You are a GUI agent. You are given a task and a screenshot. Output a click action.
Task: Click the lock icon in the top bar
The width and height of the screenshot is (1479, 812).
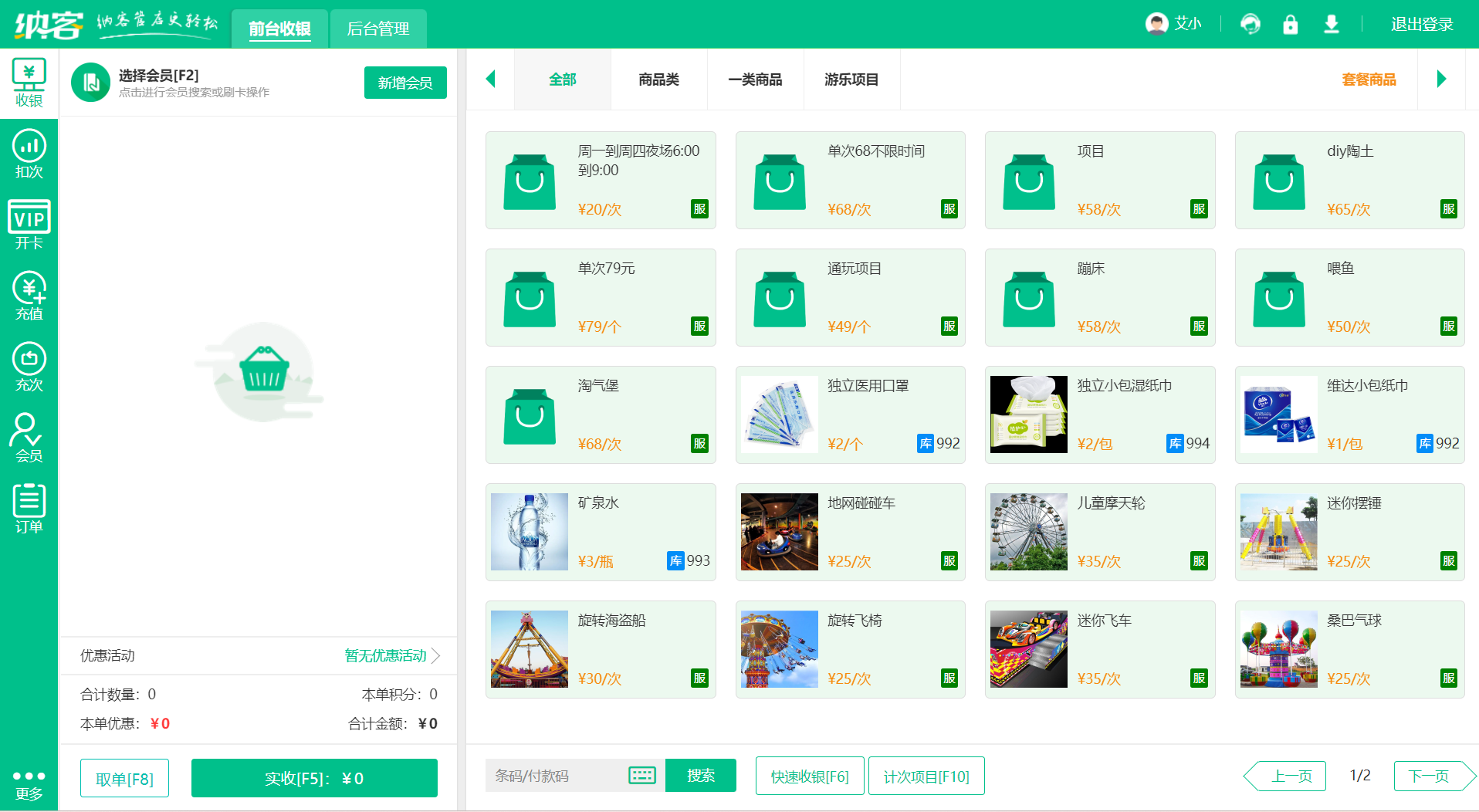coord(1290,24)
